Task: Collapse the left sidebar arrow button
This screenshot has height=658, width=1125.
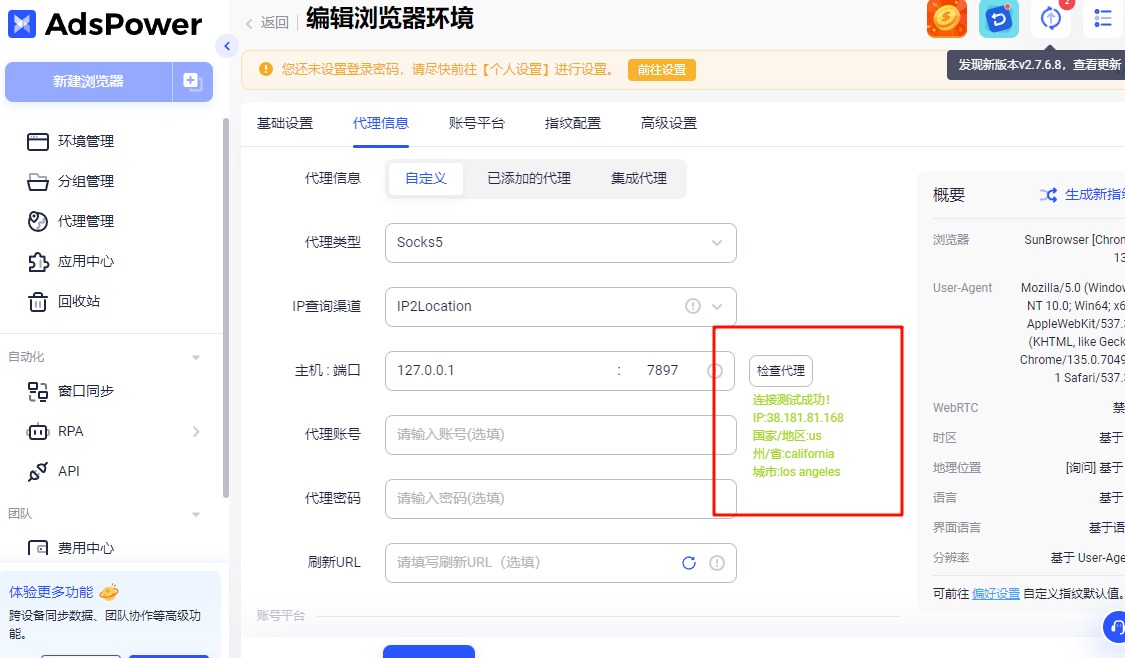Action: [227, 46]
